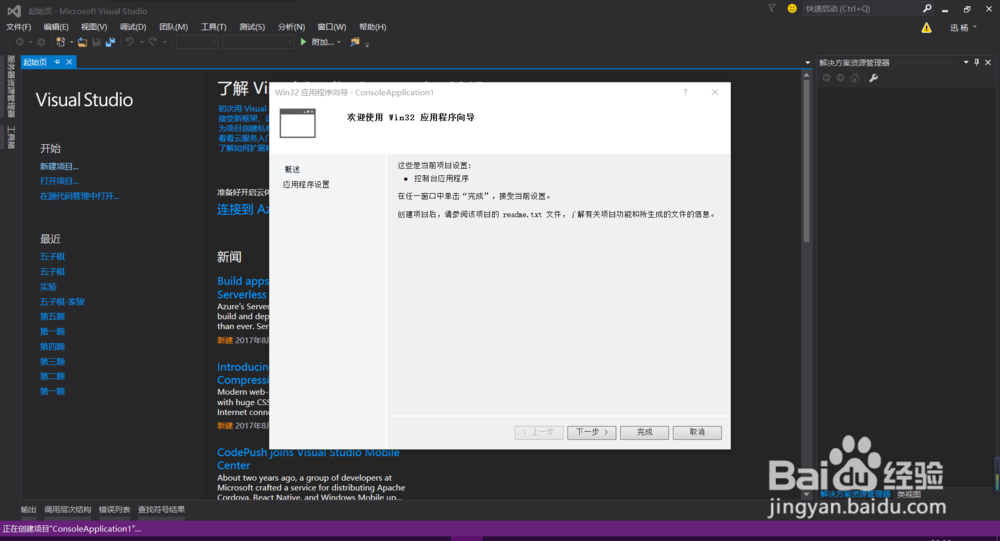Pin the 起始页 tab

pyautogui.click(x=57, y=62)
